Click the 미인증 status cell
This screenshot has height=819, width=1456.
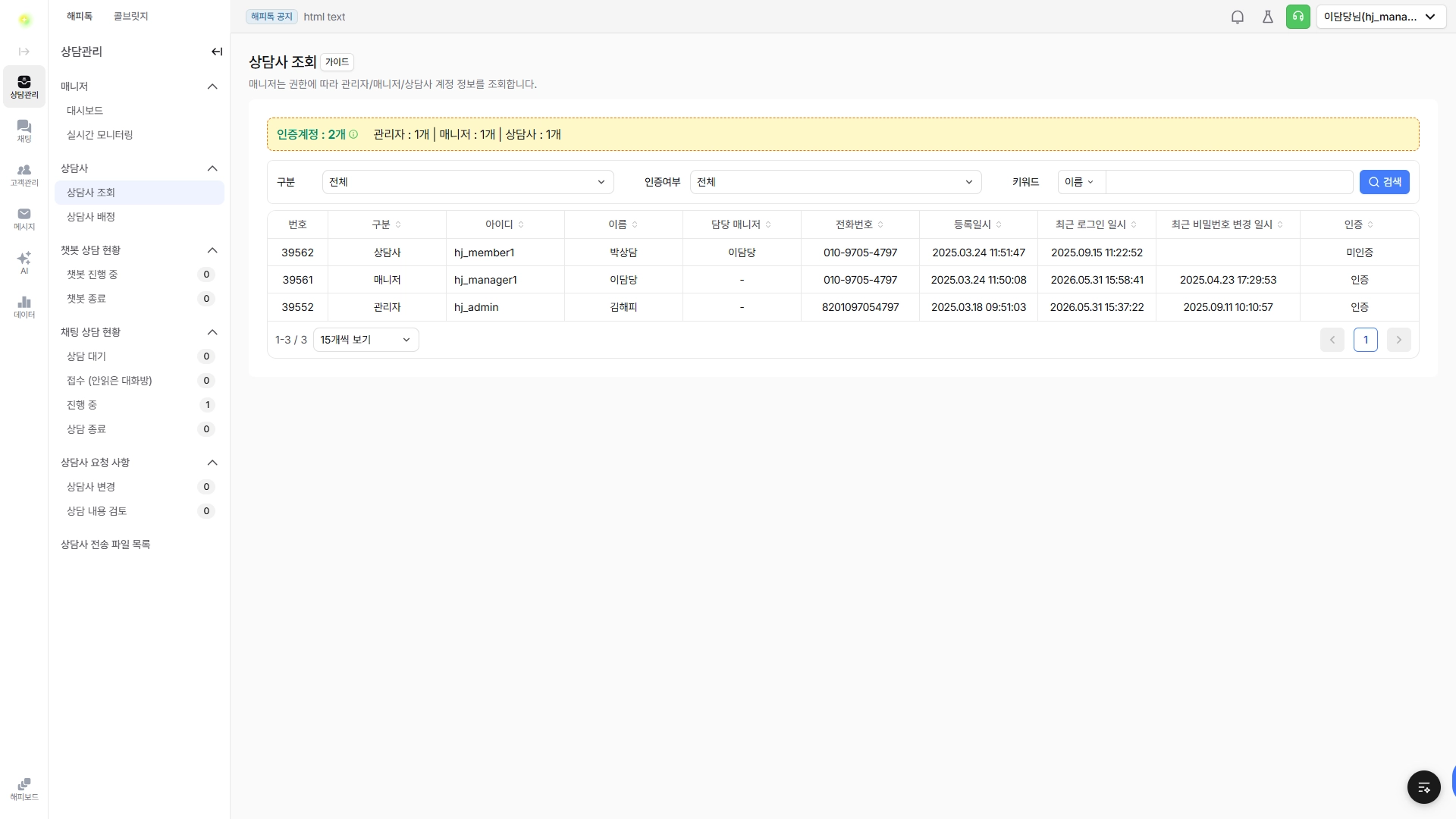[1360, 253]
